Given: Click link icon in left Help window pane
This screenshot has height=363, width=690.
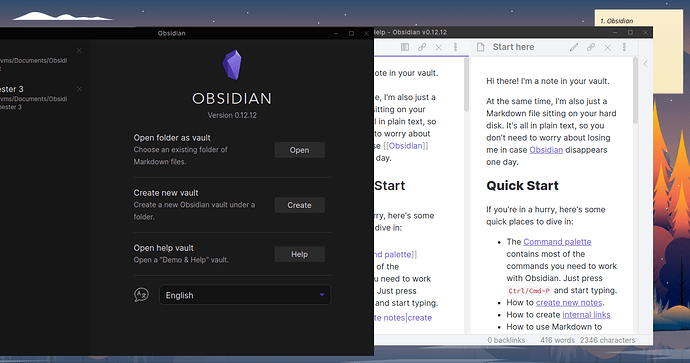Looking at the screenshot, I should coord(422,47).
